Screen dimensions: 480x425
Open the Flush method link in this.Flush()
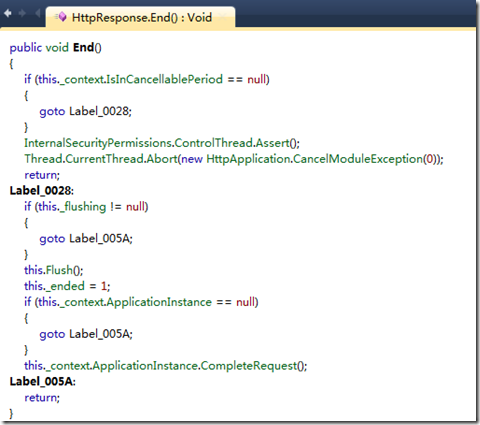pos(59,270)
